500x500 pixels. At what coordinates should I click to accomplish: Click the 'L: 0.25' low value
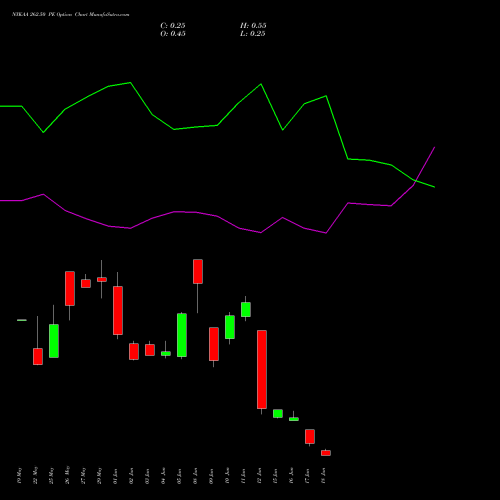[253, 34]
